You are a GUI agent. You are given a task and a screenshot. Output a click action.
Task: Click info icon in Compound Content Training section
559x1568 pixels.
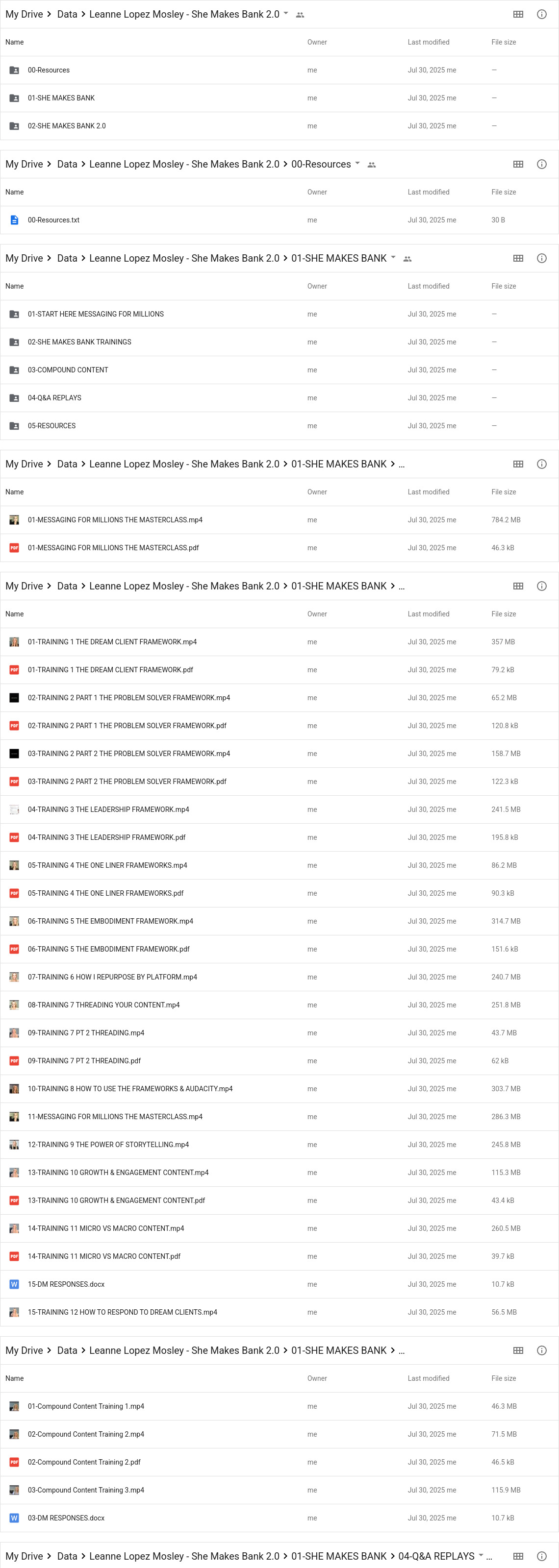coord(541,1350)
